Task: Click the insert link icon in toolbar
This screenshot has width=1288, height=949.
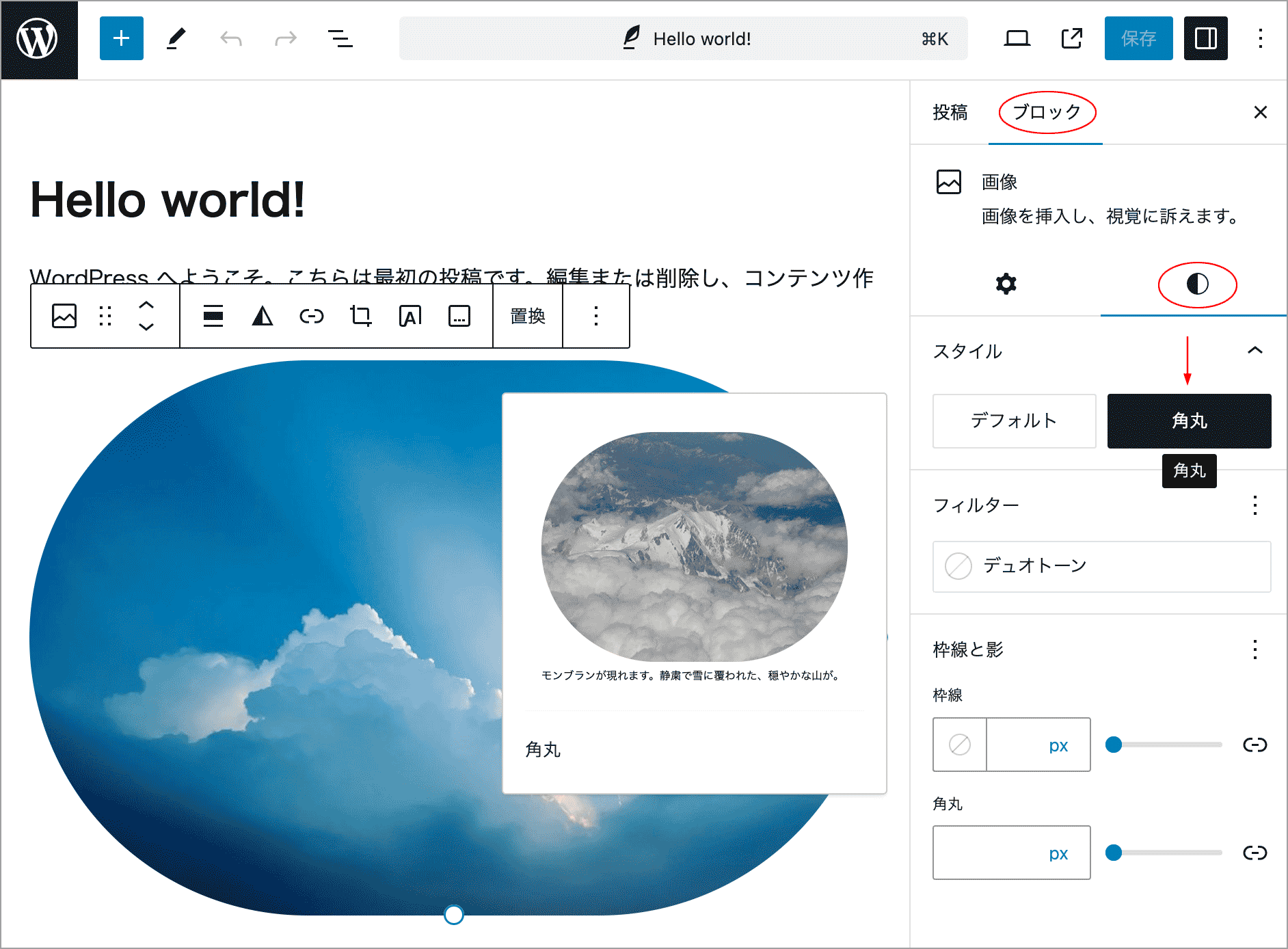Action: click(312, 316)
